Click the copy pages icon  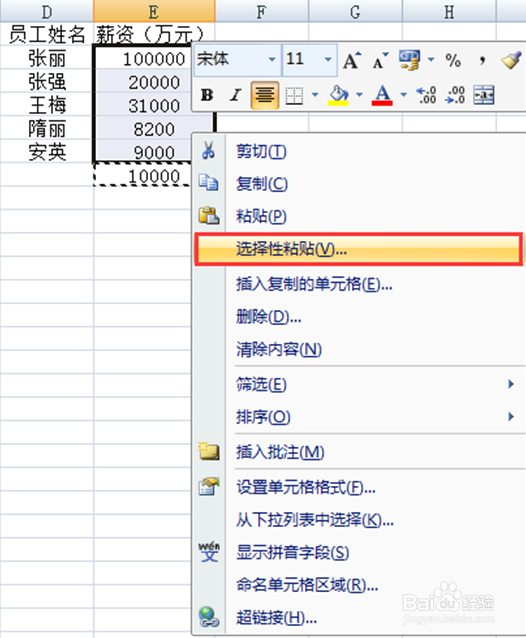[209, 182]
